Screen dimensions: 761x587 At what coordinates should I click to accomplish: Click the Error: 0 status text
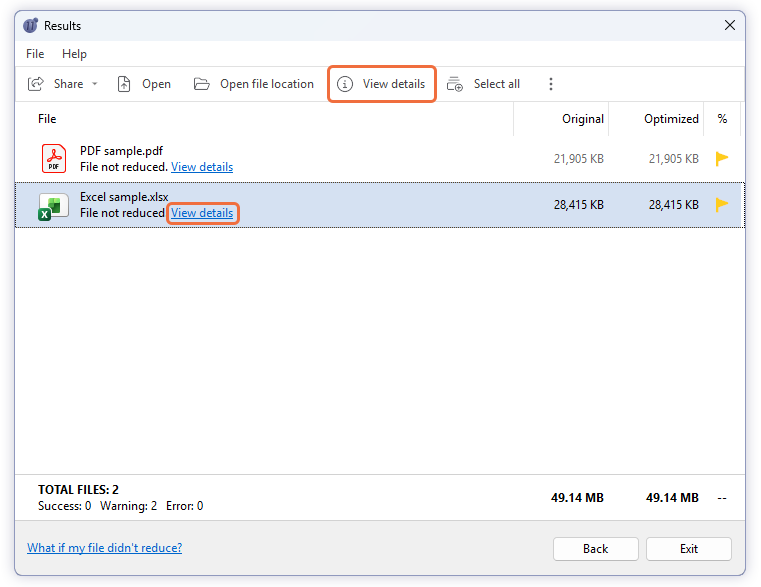pyautogui.click(x=184, y=506)
